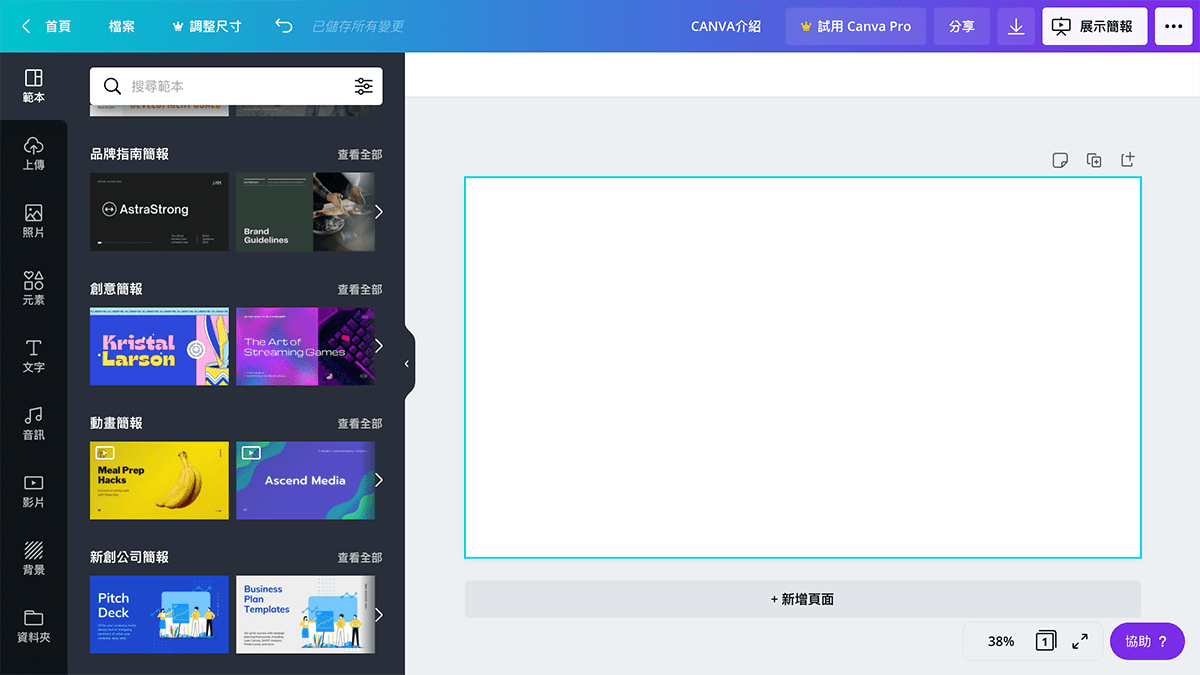Toggle fullscreen with the expand arrows icon
This screenshot has width=1200, height=675.
coord(1080,641)
